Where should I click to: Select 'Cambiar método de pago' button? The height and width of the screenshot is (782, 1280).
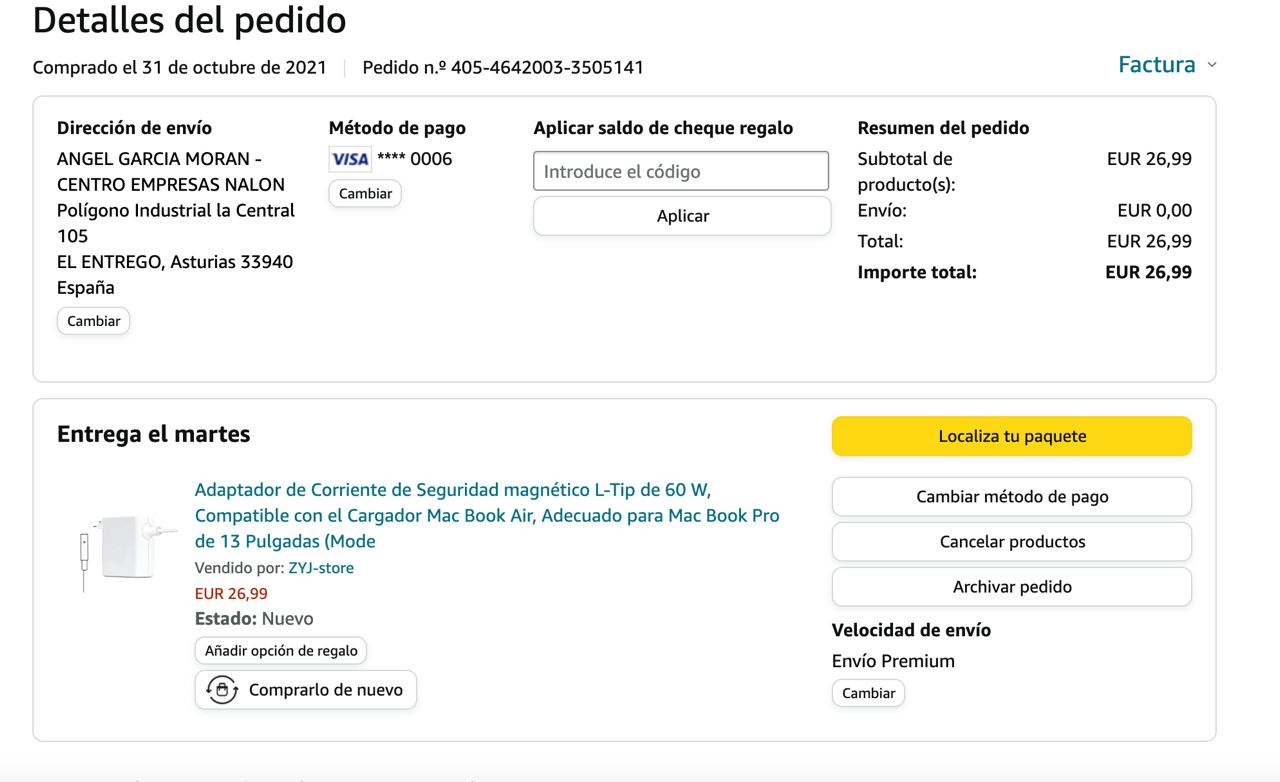coord(1011,497)
